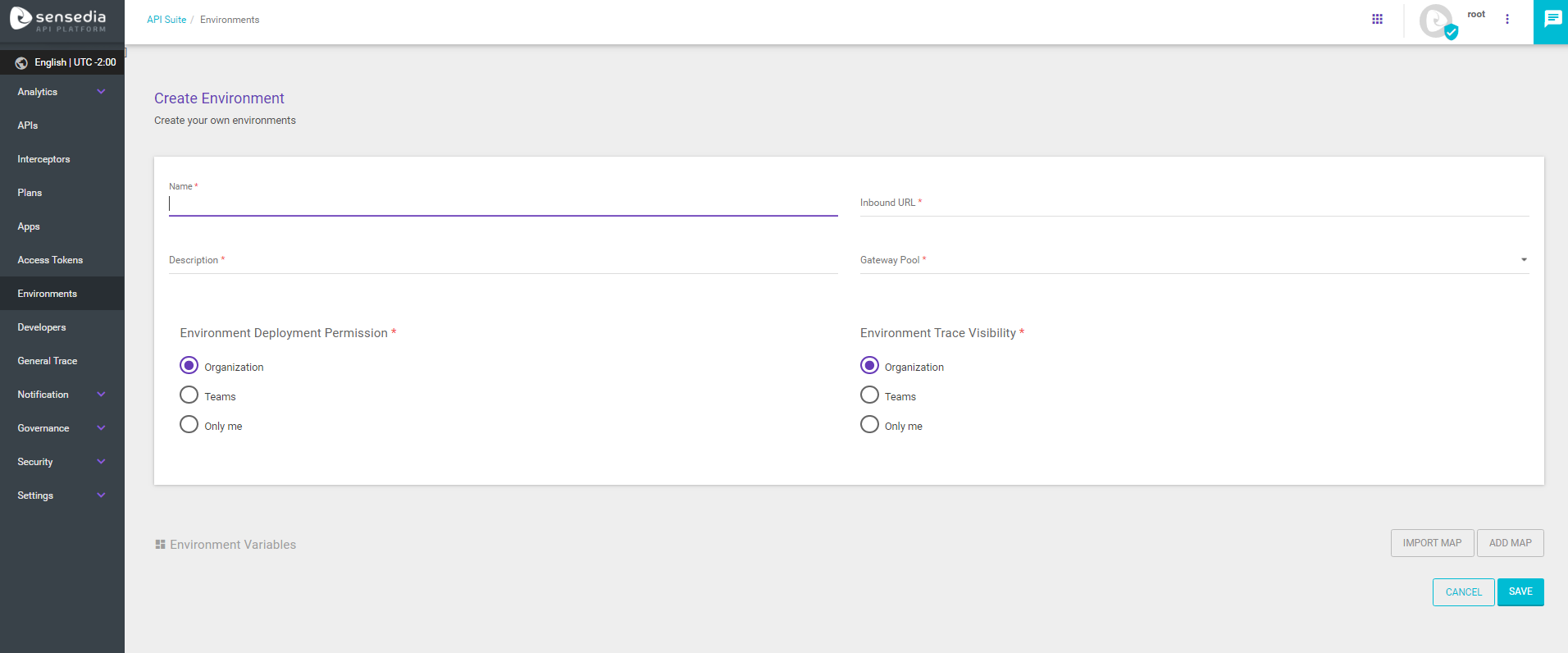Select Only me for Deployment Permission

189,425
